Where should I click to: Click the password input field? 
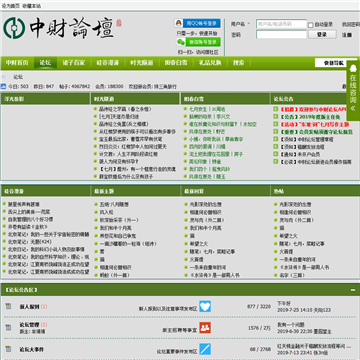coord(281,34)
